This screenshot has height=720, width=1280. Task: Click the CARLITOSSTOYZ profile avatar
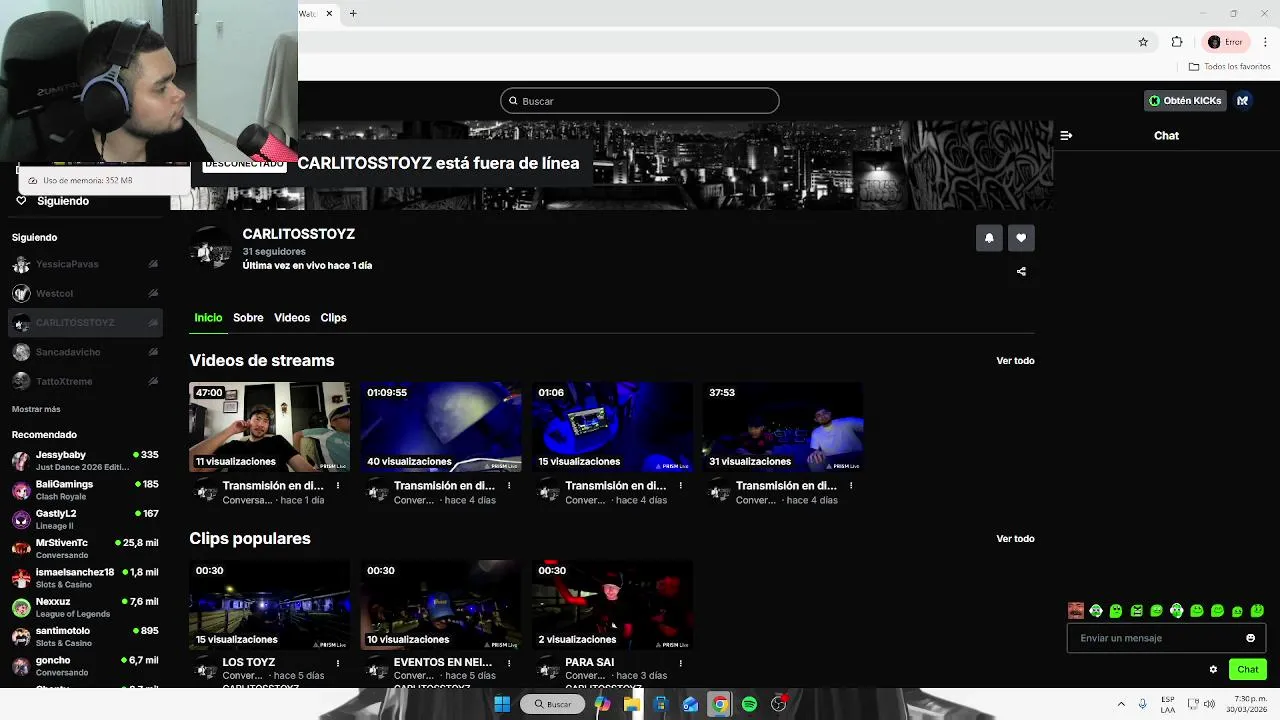tap(211, 247)
